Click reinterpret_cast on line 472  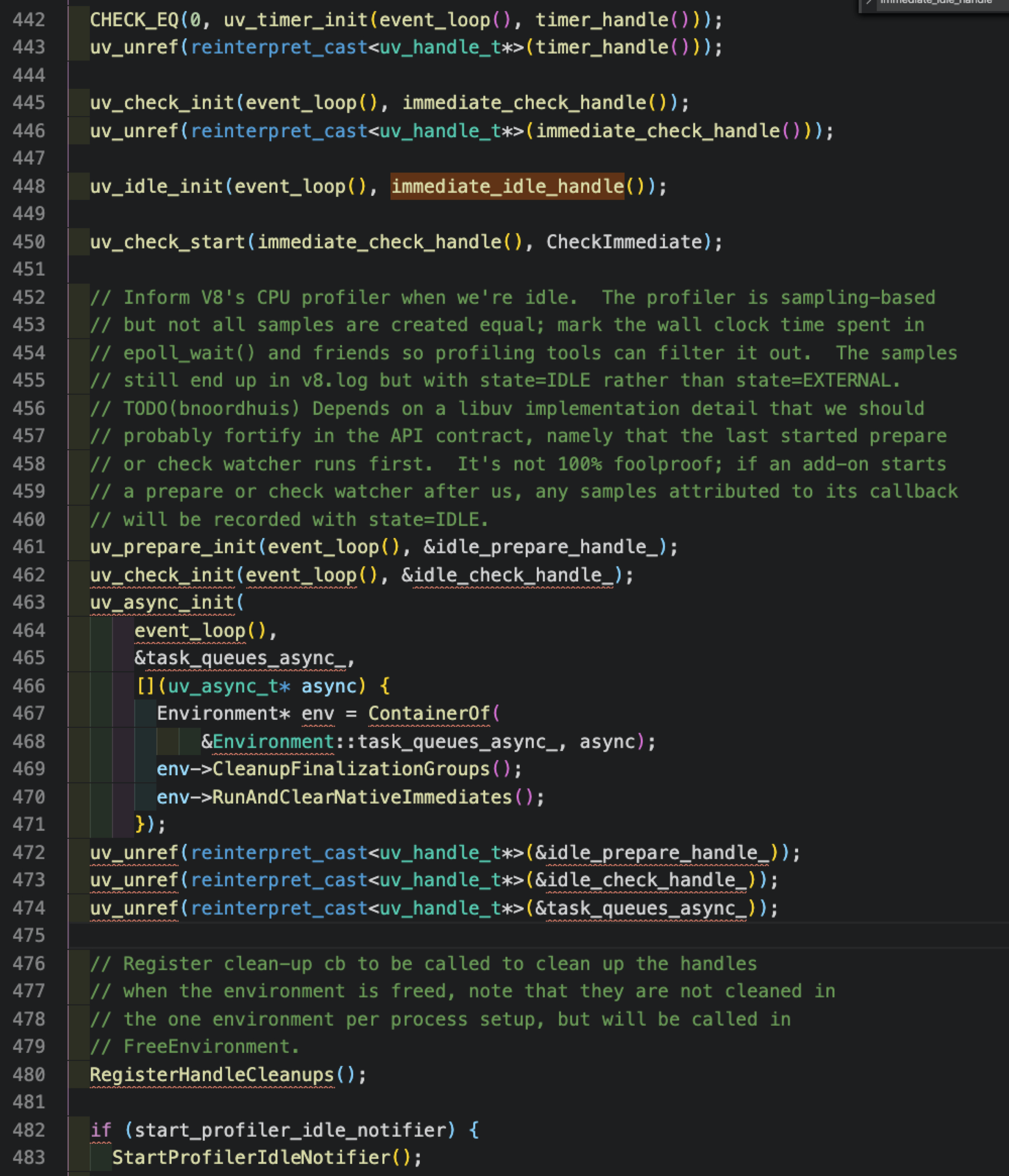(279, 852)
